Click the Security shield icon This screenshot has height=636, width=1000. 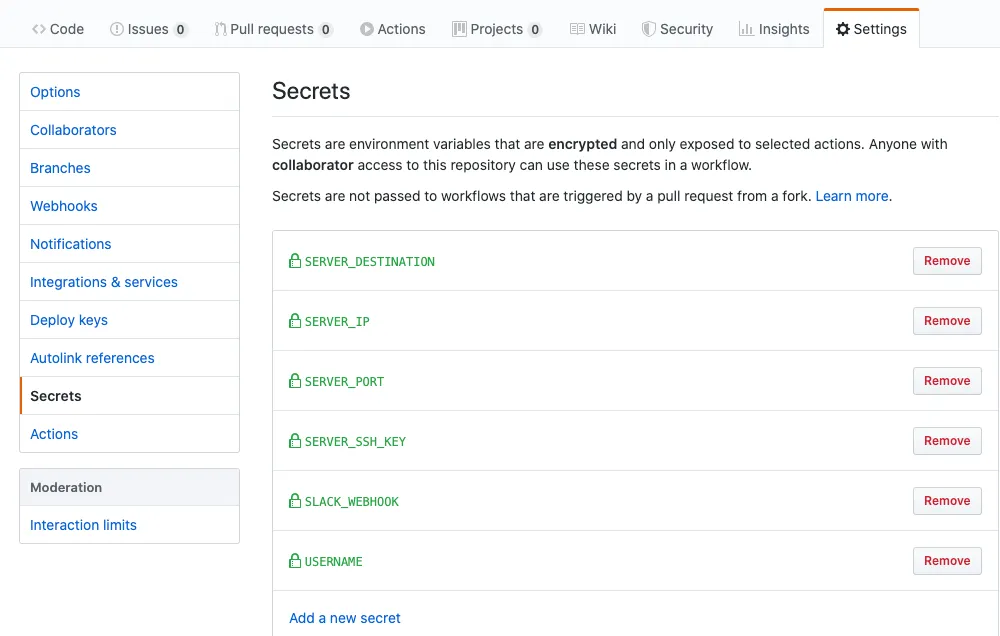coord(649,29)
